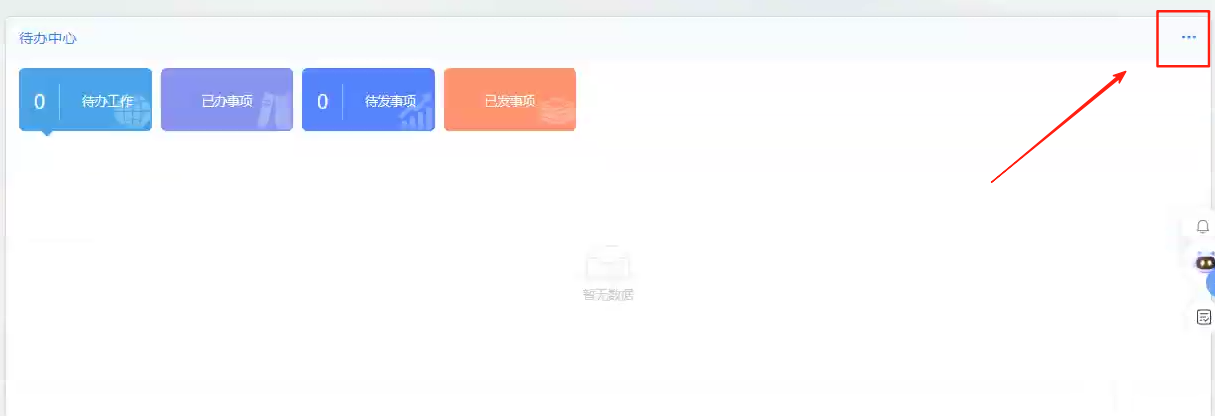Click the 暂无数据 placeholder text
The image size is (1215, 416).
608,295
